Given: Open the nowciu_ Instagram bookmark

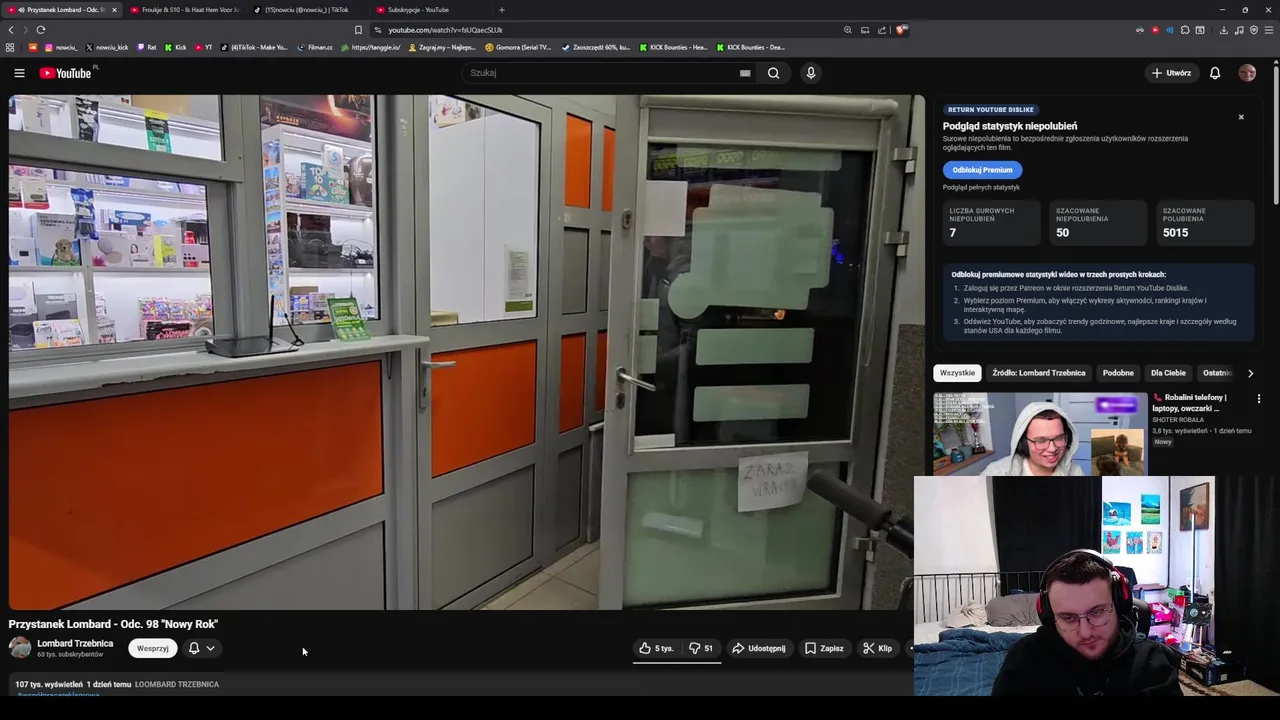Looking at the screenshot, I should click(60, 47).
